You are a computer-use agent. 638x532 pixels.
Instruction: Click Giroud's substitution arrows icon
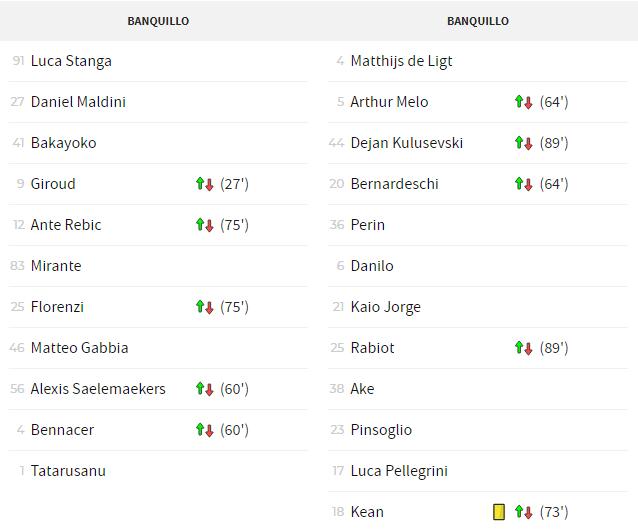click(205, 184)
